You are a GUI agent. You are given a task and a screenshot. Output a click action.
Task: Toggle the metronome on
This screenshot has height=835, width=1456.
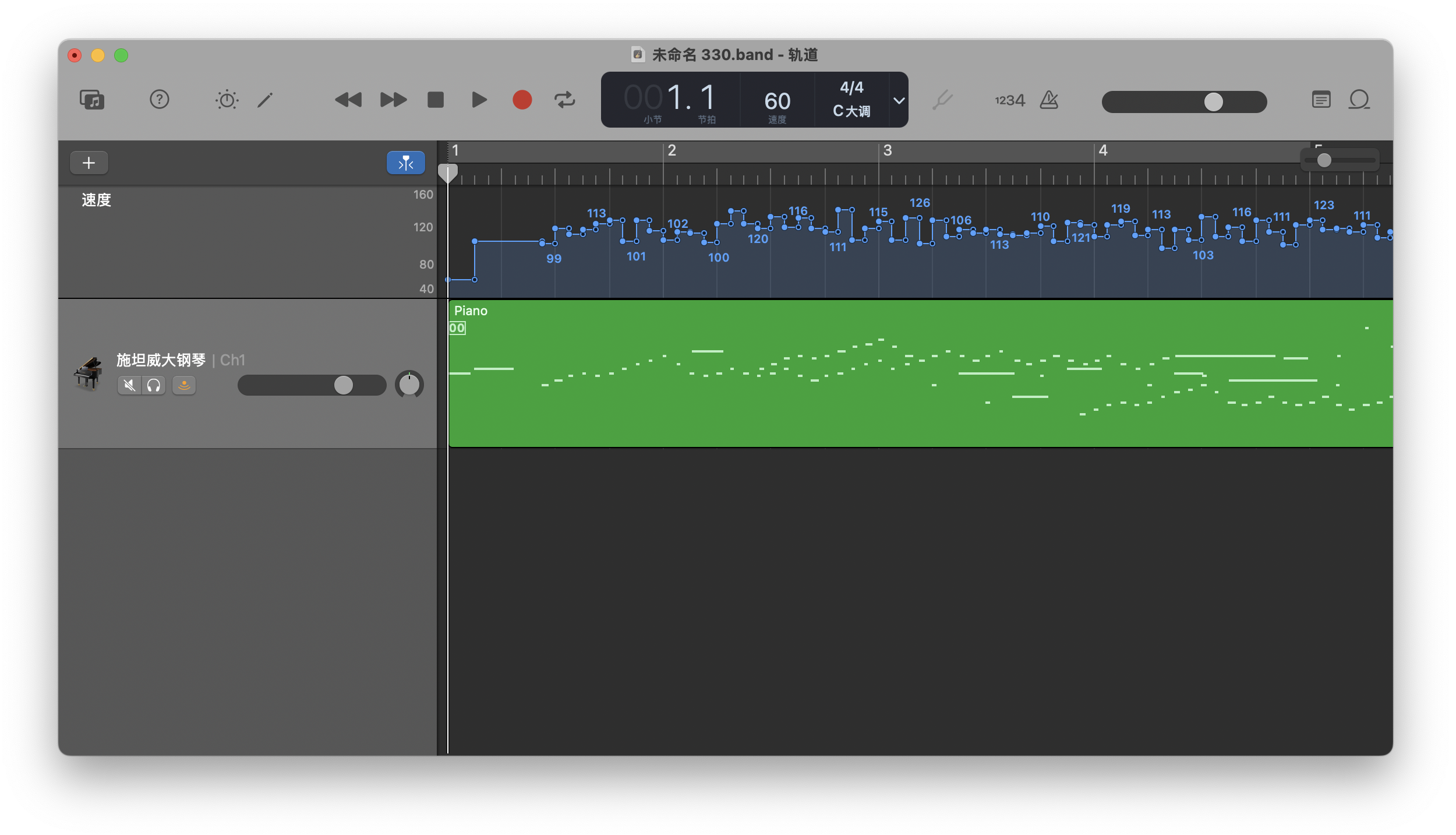[1048, 100]
